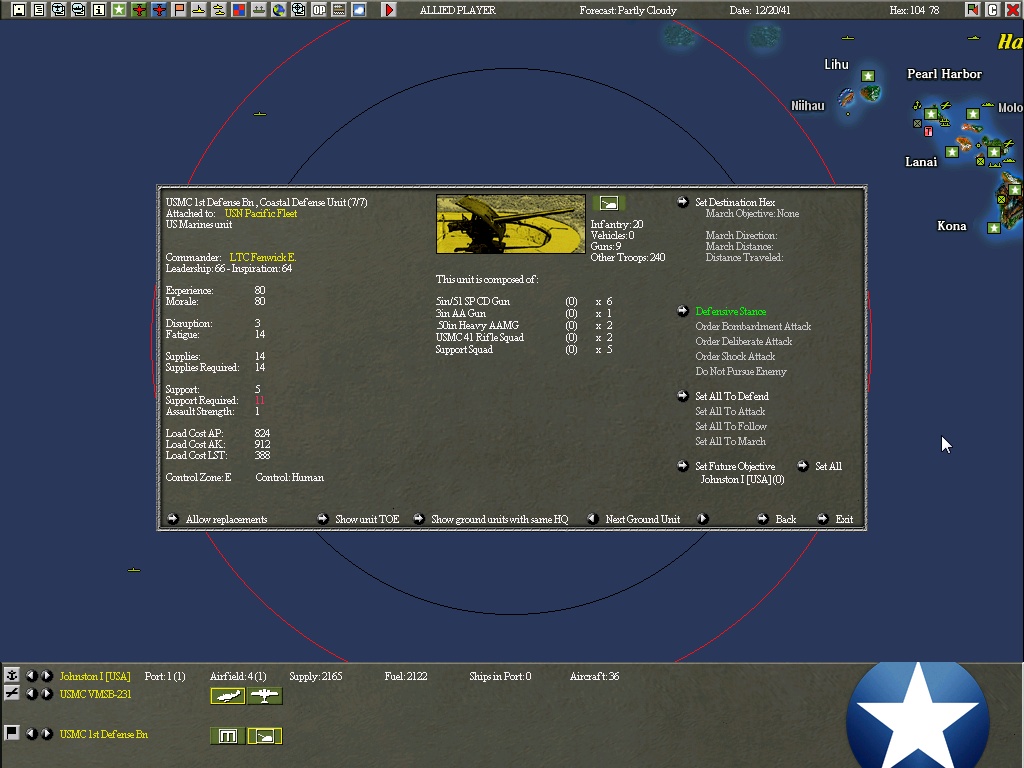The width and height of the screenshot is (1024, 768).
Task: Click next arrow beside USMC VMSB-231
Action: point(47,694)
